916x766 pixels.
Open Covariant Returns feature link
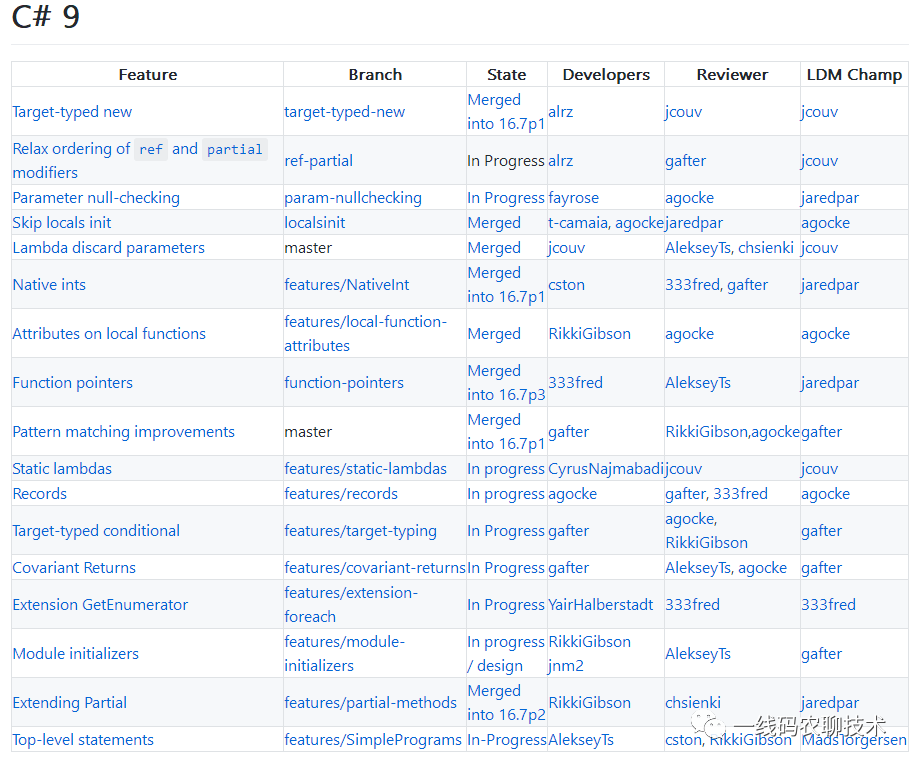pyautogui.click(x=74, y=567)
